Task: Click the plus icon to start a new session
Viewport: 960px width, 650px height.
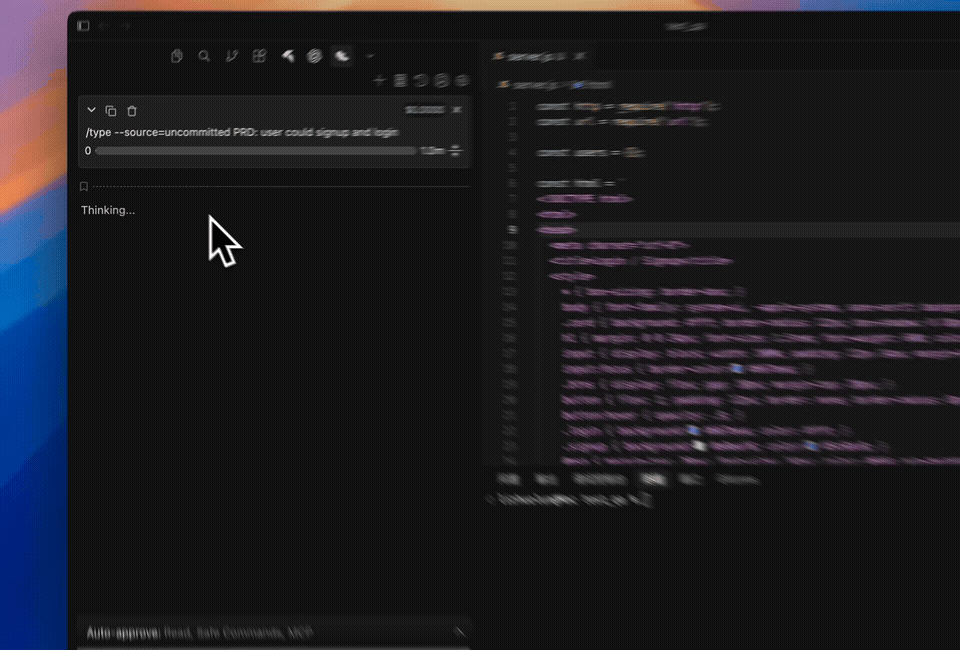Action: pos(380,79)
